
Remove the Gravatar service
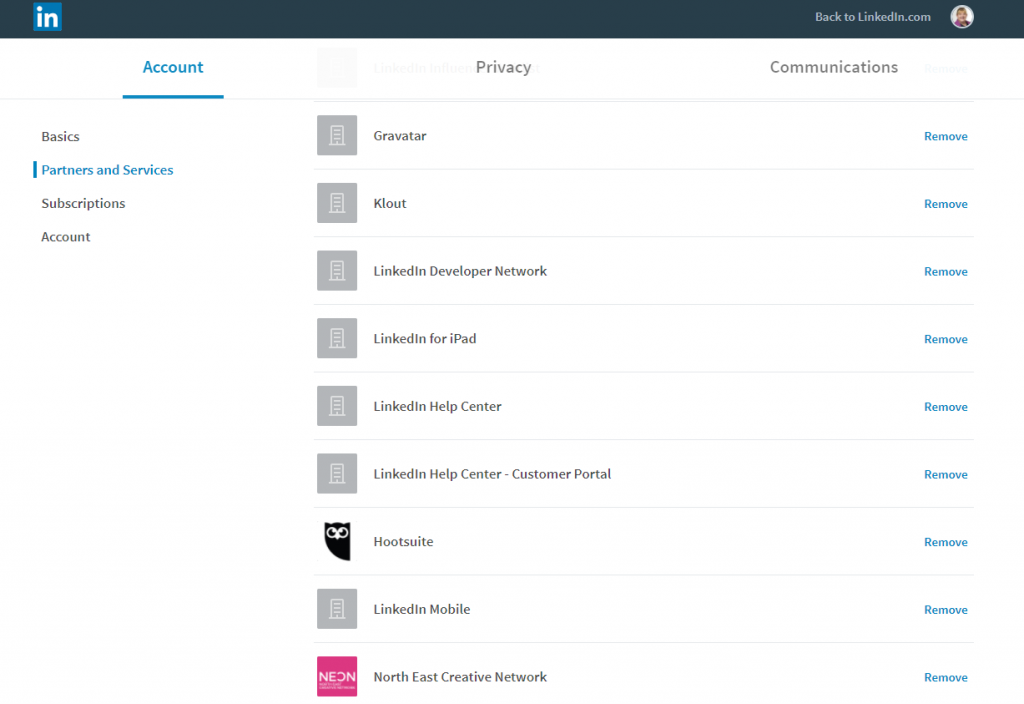click(946, 136)
